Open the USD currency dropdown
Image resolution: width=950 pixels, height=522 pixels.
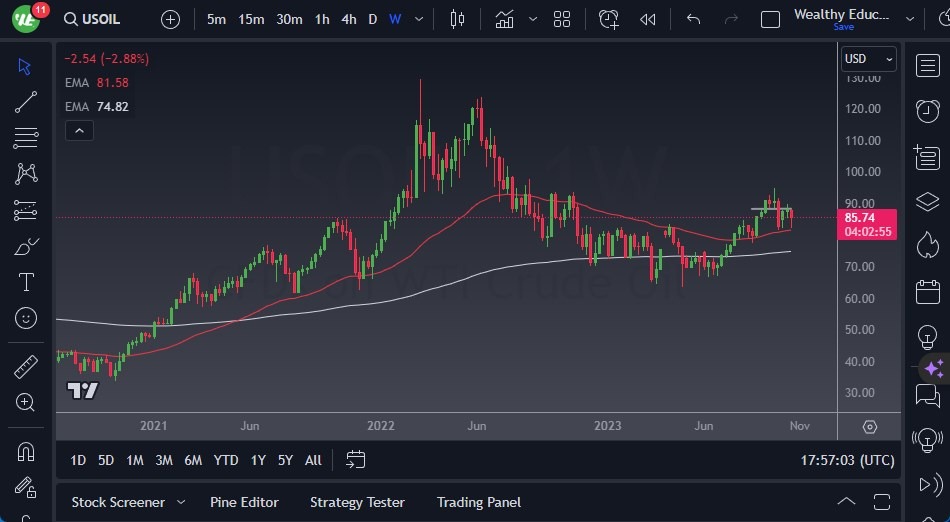[867, 59]
